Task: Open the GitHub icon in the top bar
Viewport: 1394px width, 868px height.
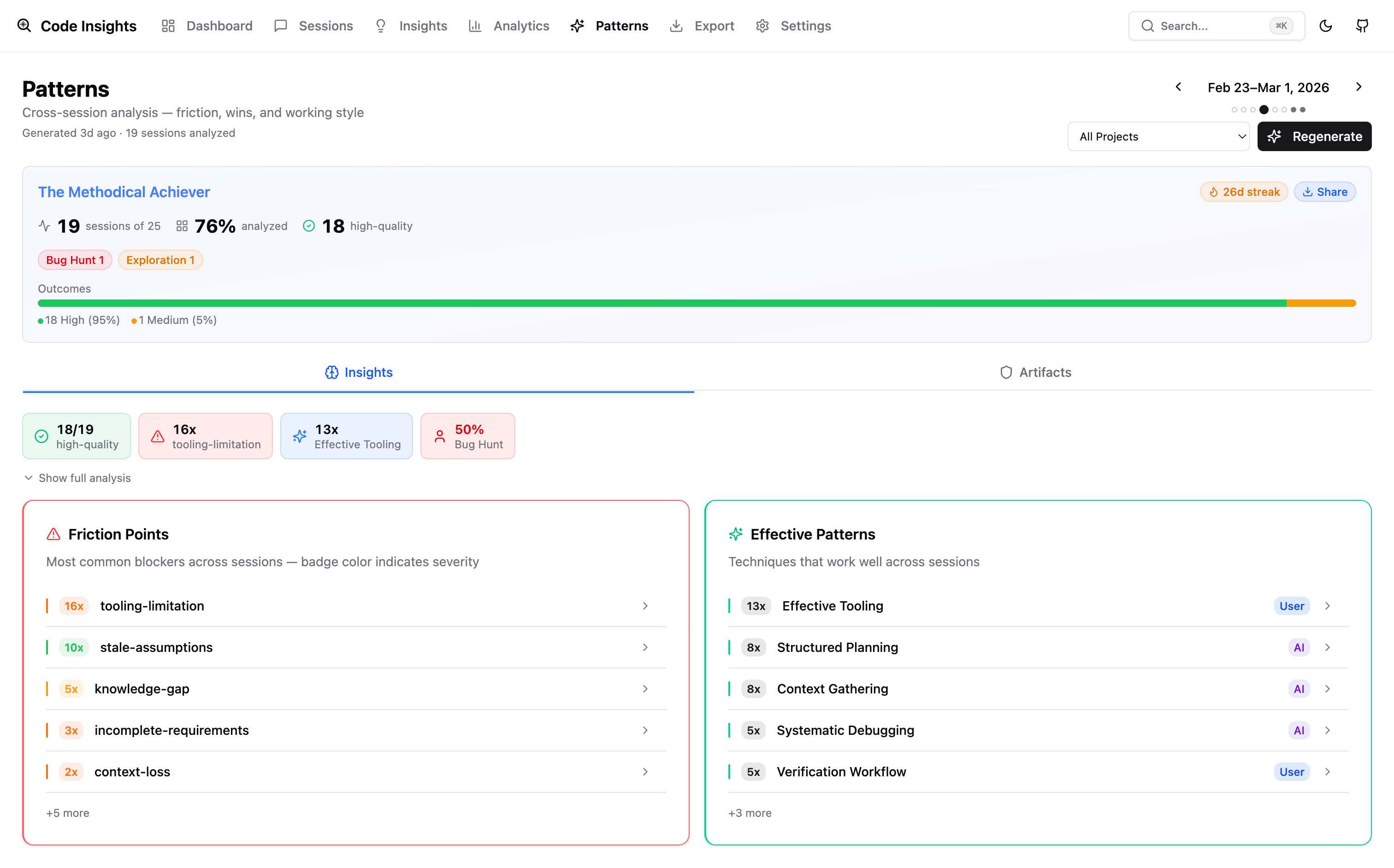Action: [1362, 26]
